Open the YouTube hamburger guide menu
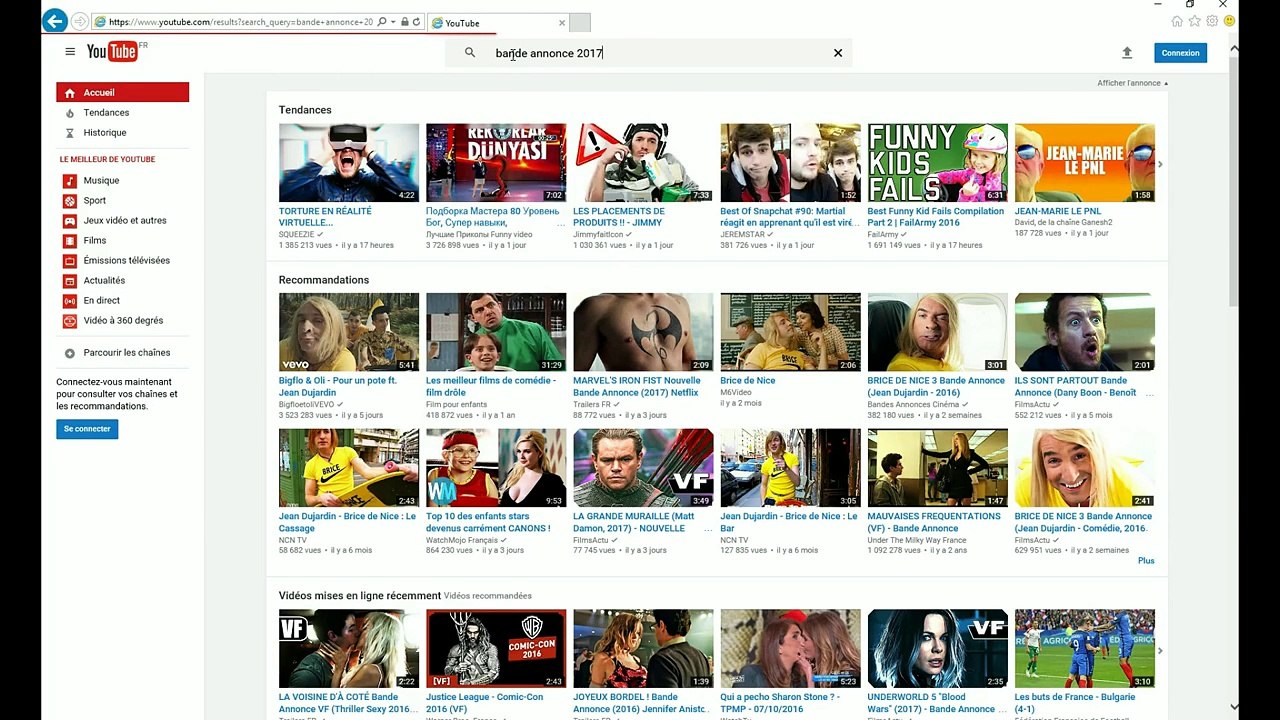The height and width of the screenshot is (720, 1280). pos(70,52)
